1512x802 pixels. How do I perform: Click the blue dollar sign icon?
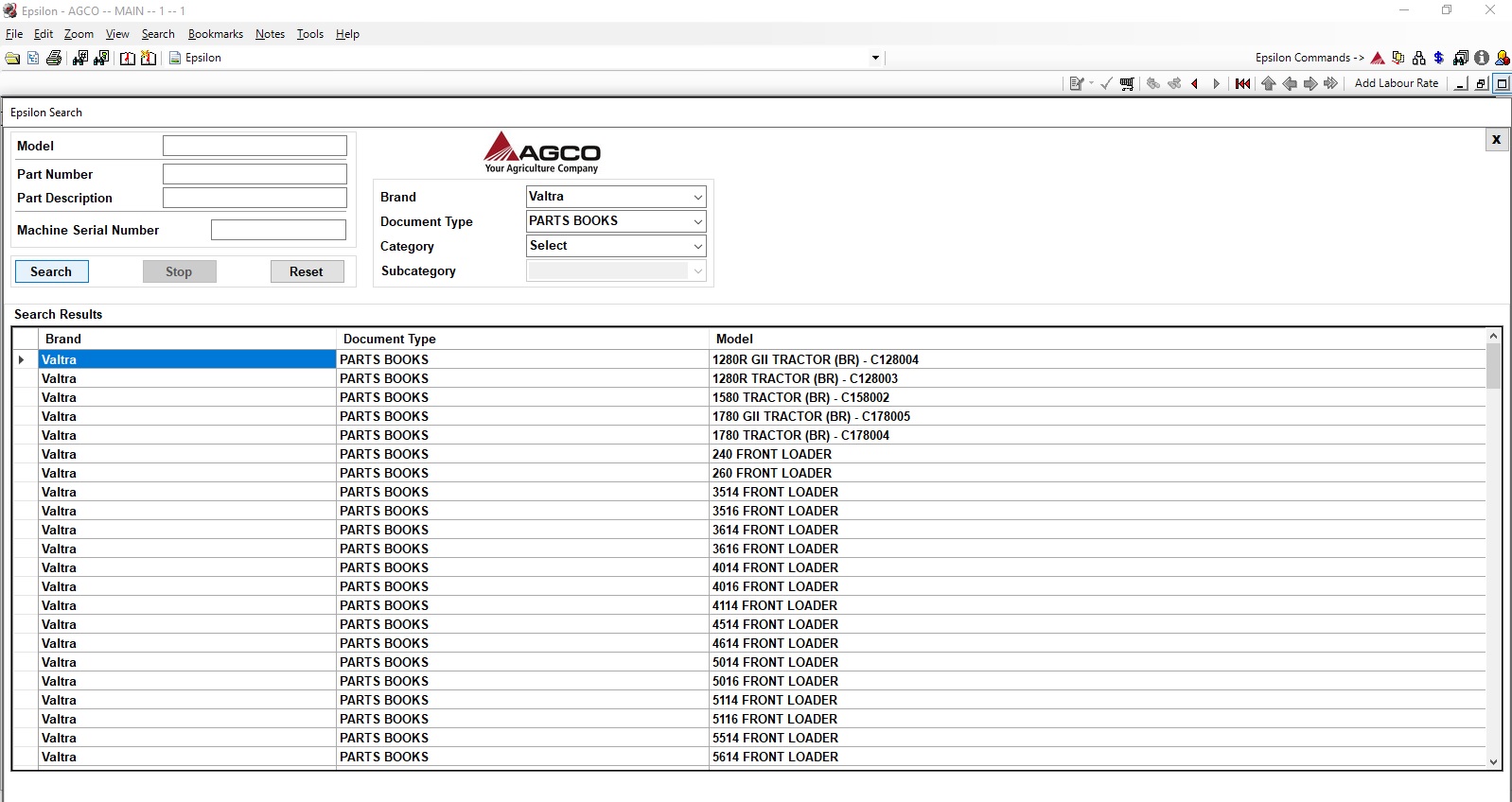(1438, 58)
